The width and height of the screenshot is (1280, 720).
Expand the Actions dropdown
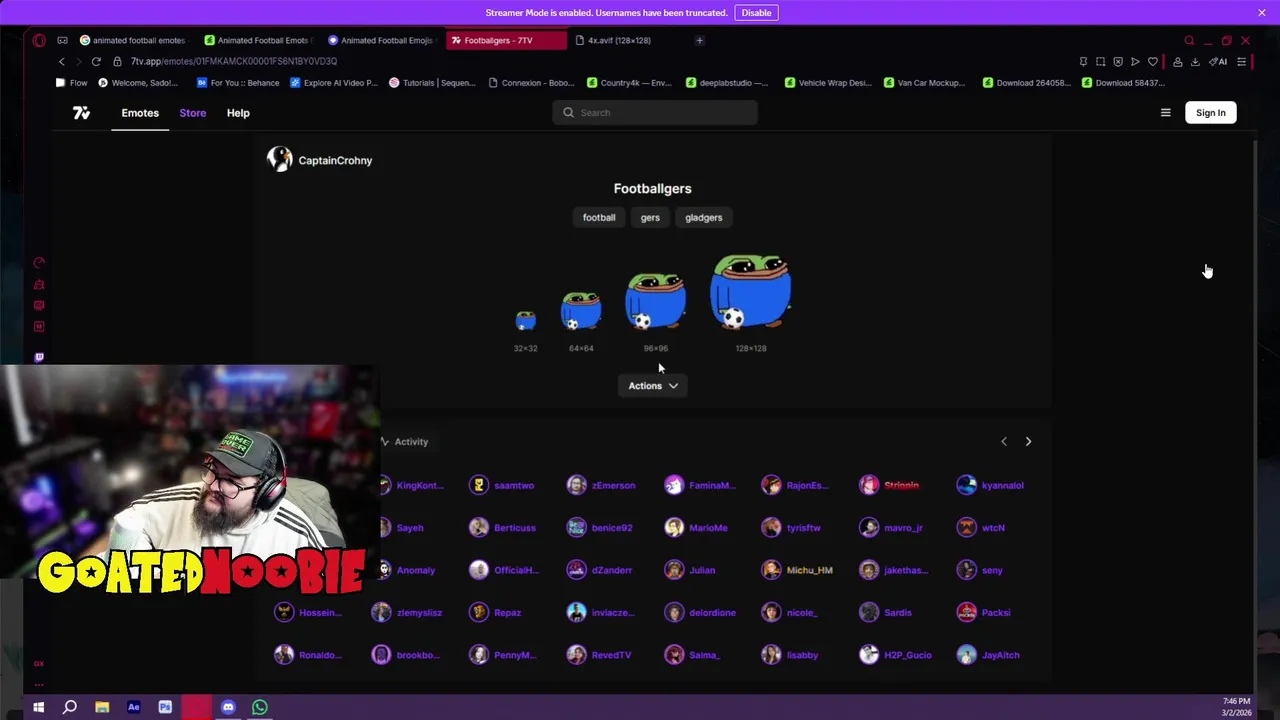652,385
